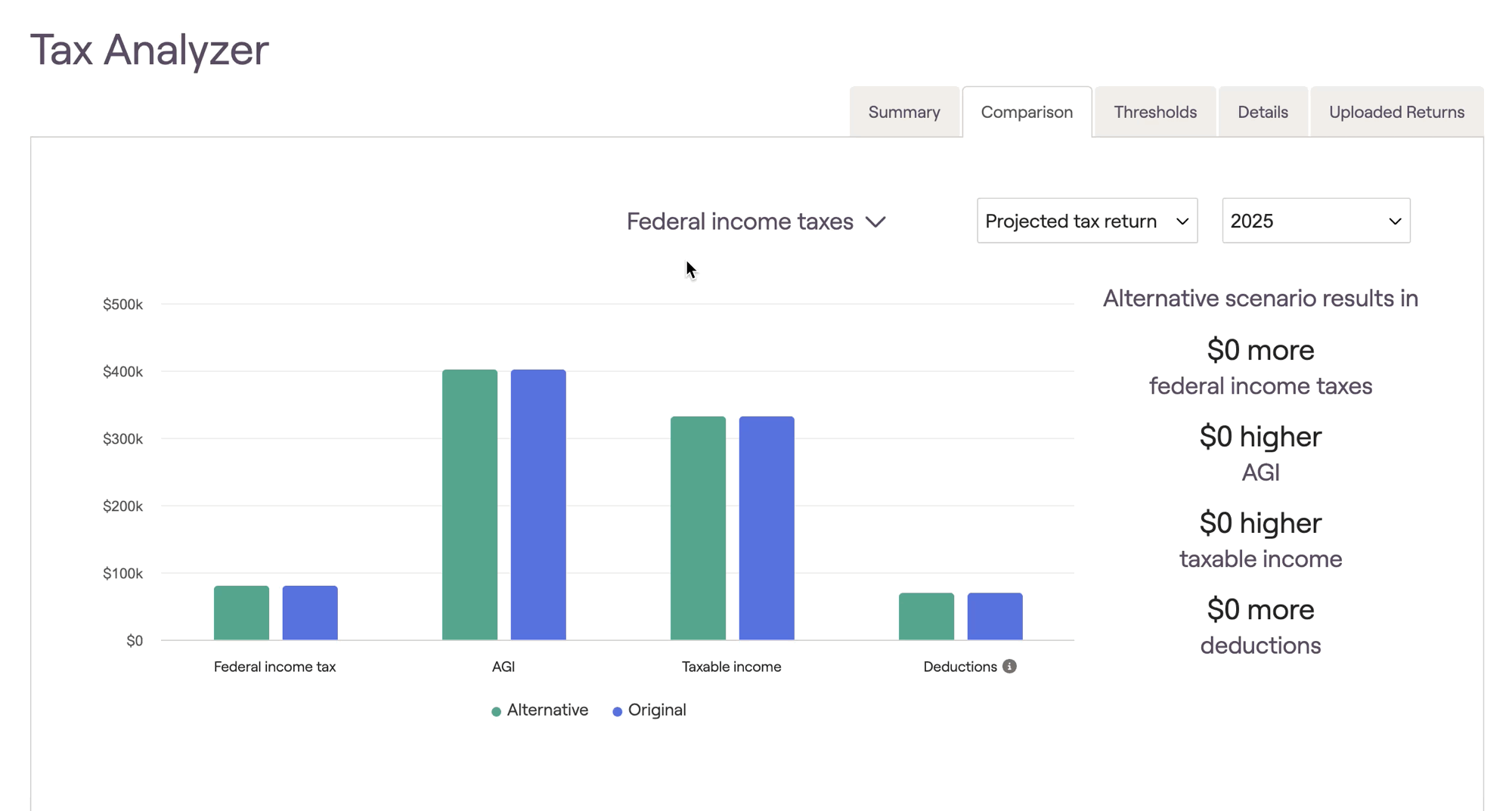
Task: Select the Comparison tab
Action: point(1026,112)
